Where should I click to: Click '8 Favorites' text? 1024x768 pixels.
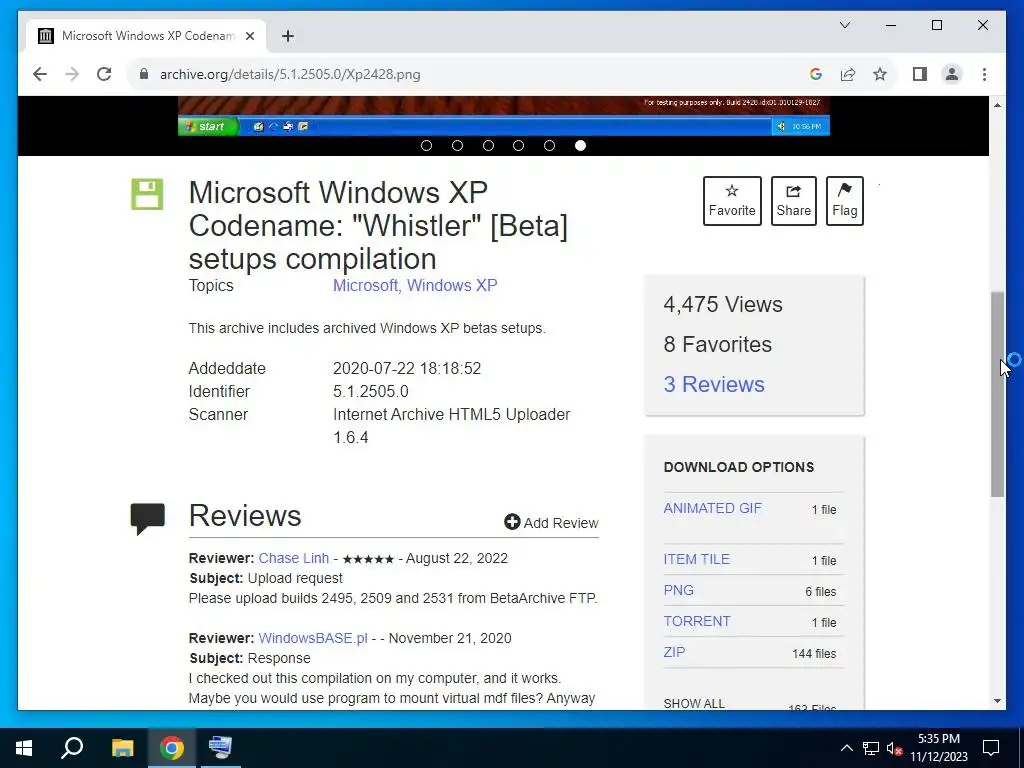click(x=718, y=344)
